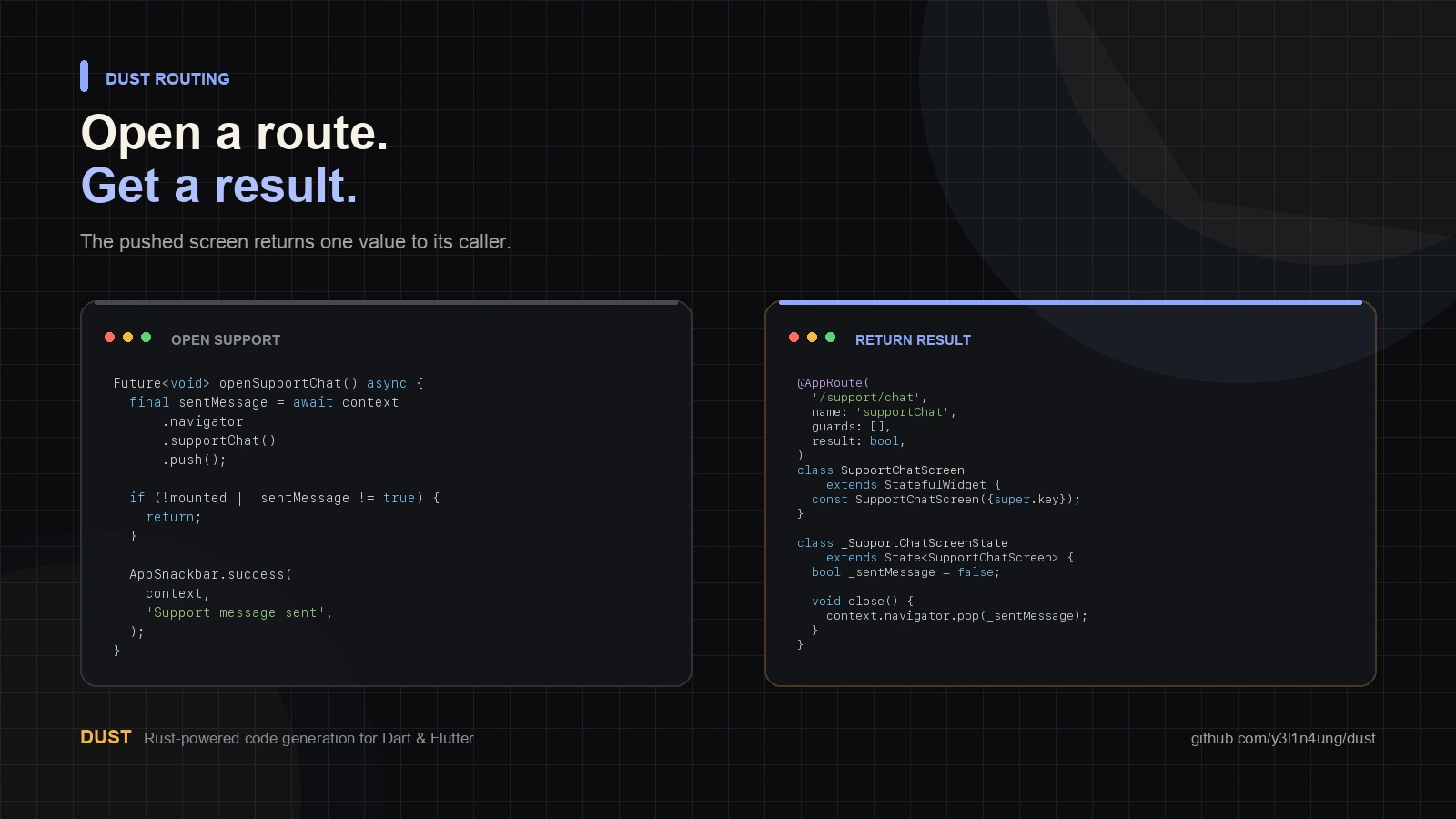Screen dimensions: 1456x819
Task: Click the 'context.navigator.pop(_sentMessage);' line
Action: [x=956, y=616]
